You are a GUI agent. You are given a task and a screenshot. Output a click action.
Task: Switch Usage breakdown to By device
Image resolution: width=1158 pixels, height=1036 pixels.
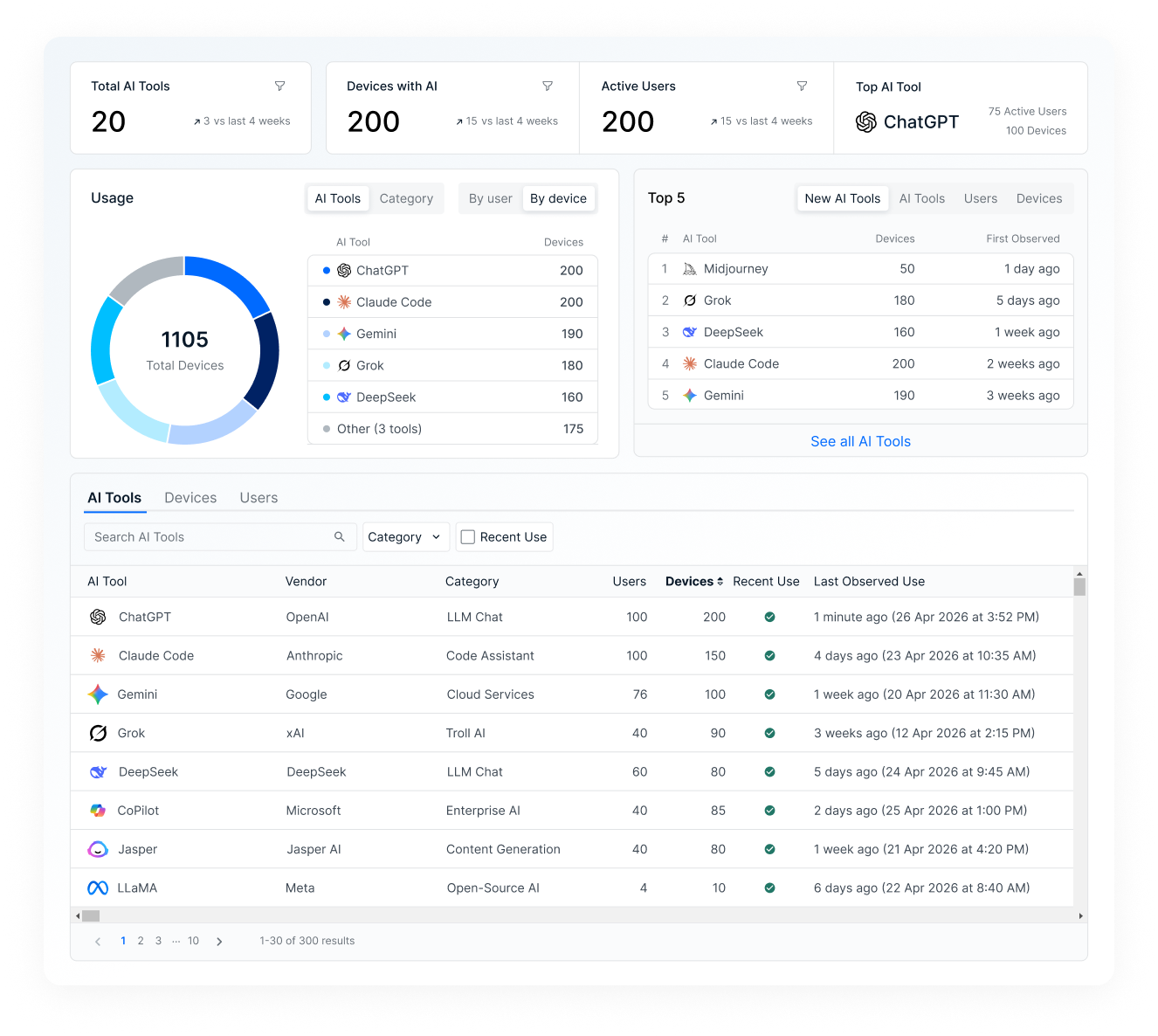(559, 198)
